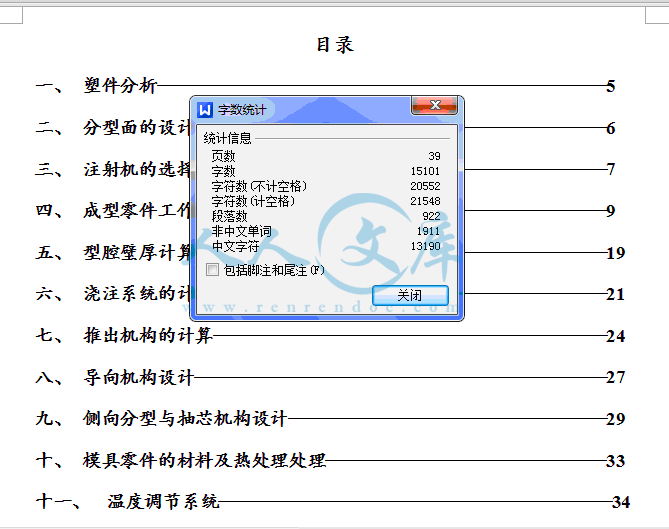Open the 分型面的设计 contents entry
Viewport: 669px width, 529px height.
click(136, 127)
